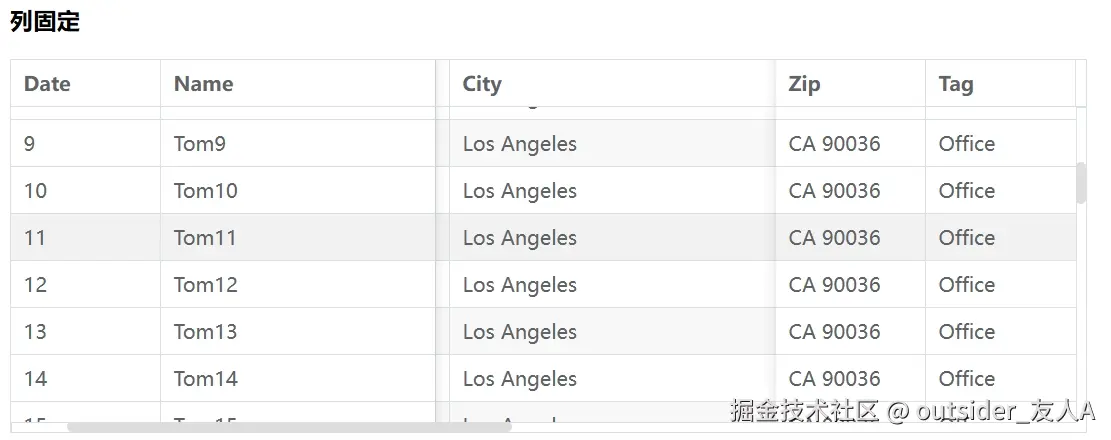This screenshot has width=1111, height=440.
Task: Click the Name column header
Action: 203,84
